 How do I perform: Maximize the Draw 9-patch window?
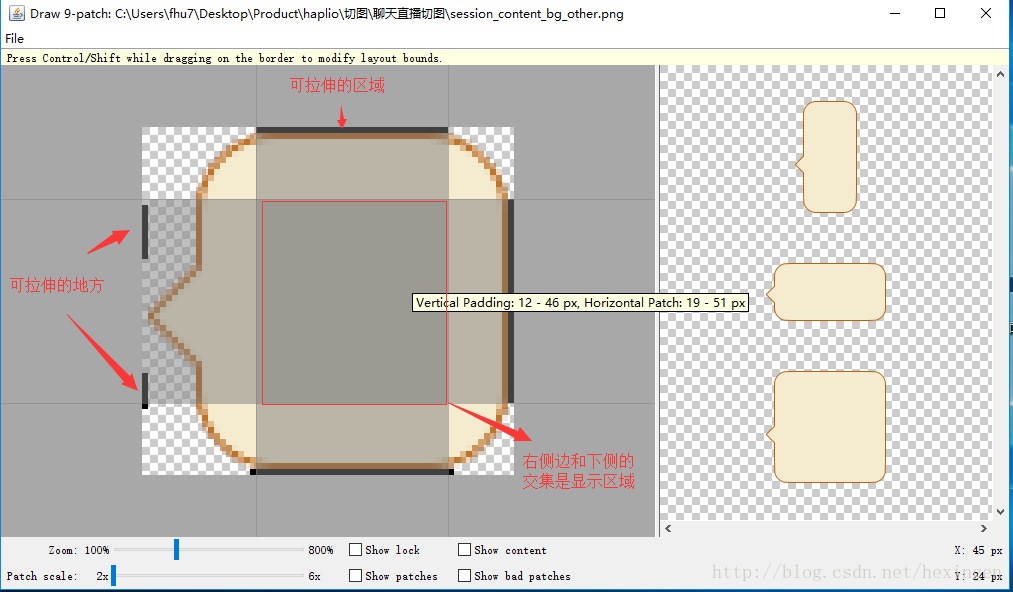940,14
